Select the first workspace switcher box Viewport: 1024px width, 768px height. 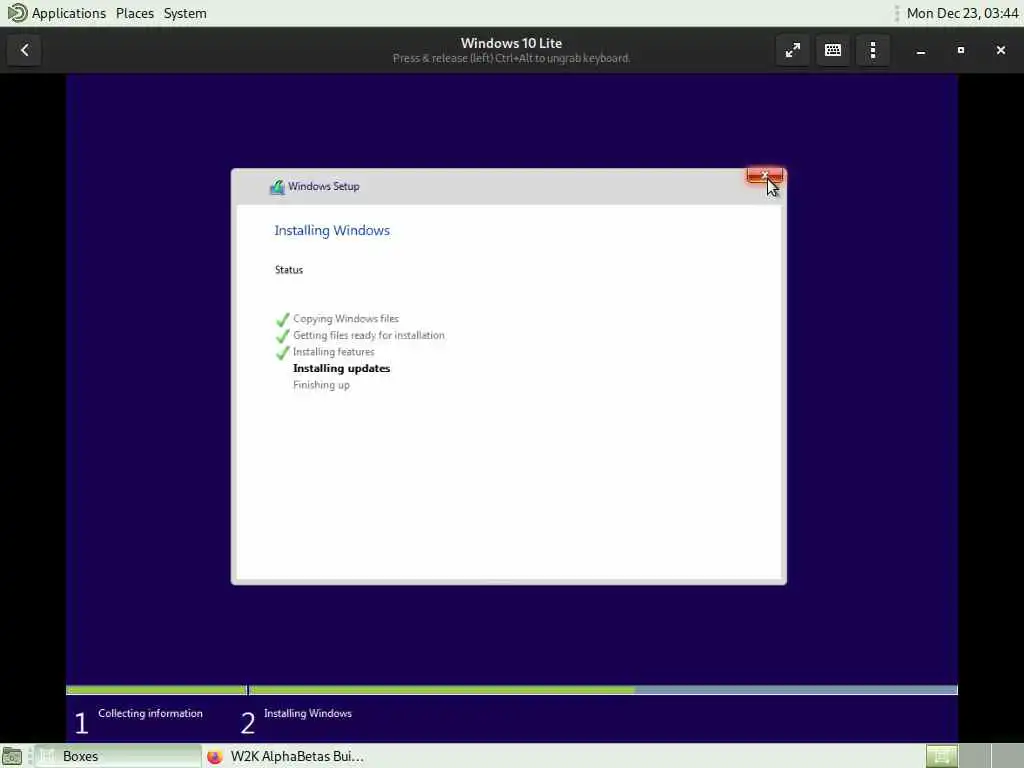[942, 756]
